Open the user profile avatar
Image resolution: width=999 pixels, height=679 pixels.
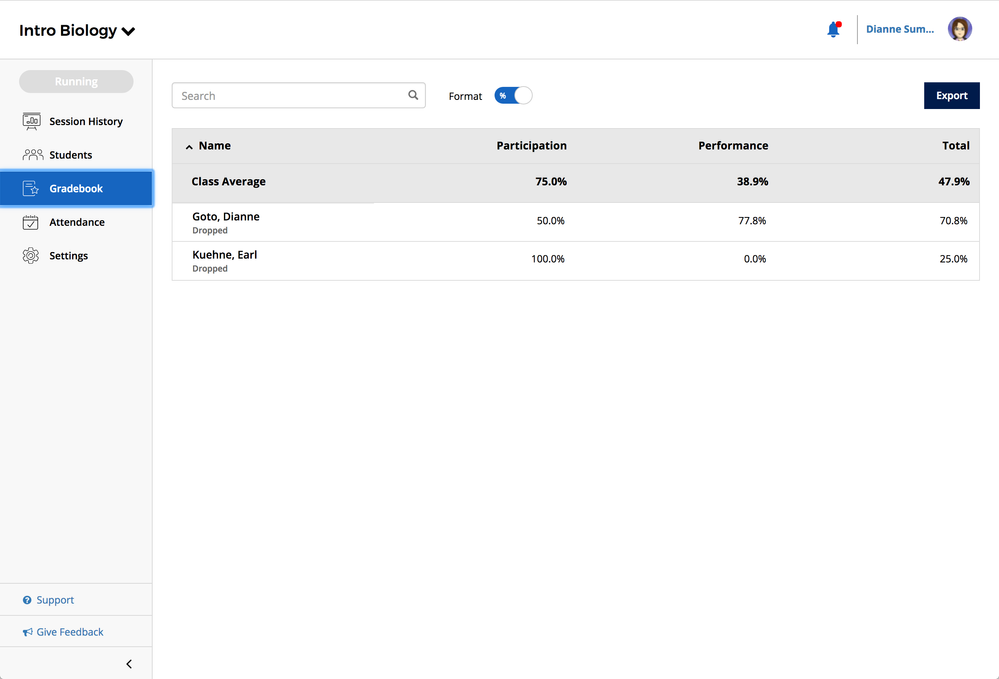tap(959, 29)
